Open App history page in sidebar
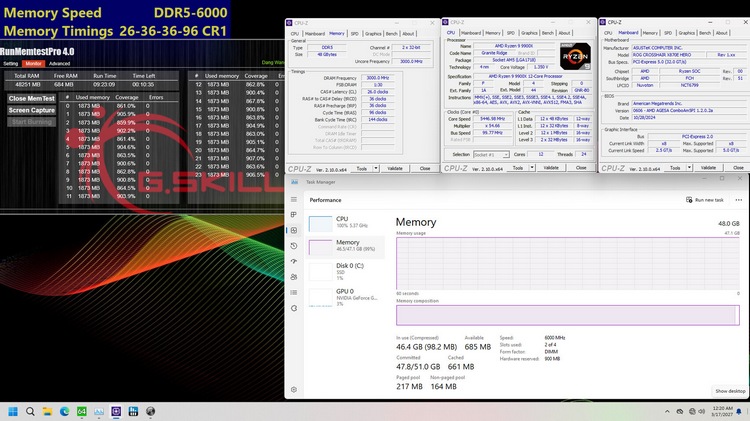750x421 pixels. tap(294, 245)
